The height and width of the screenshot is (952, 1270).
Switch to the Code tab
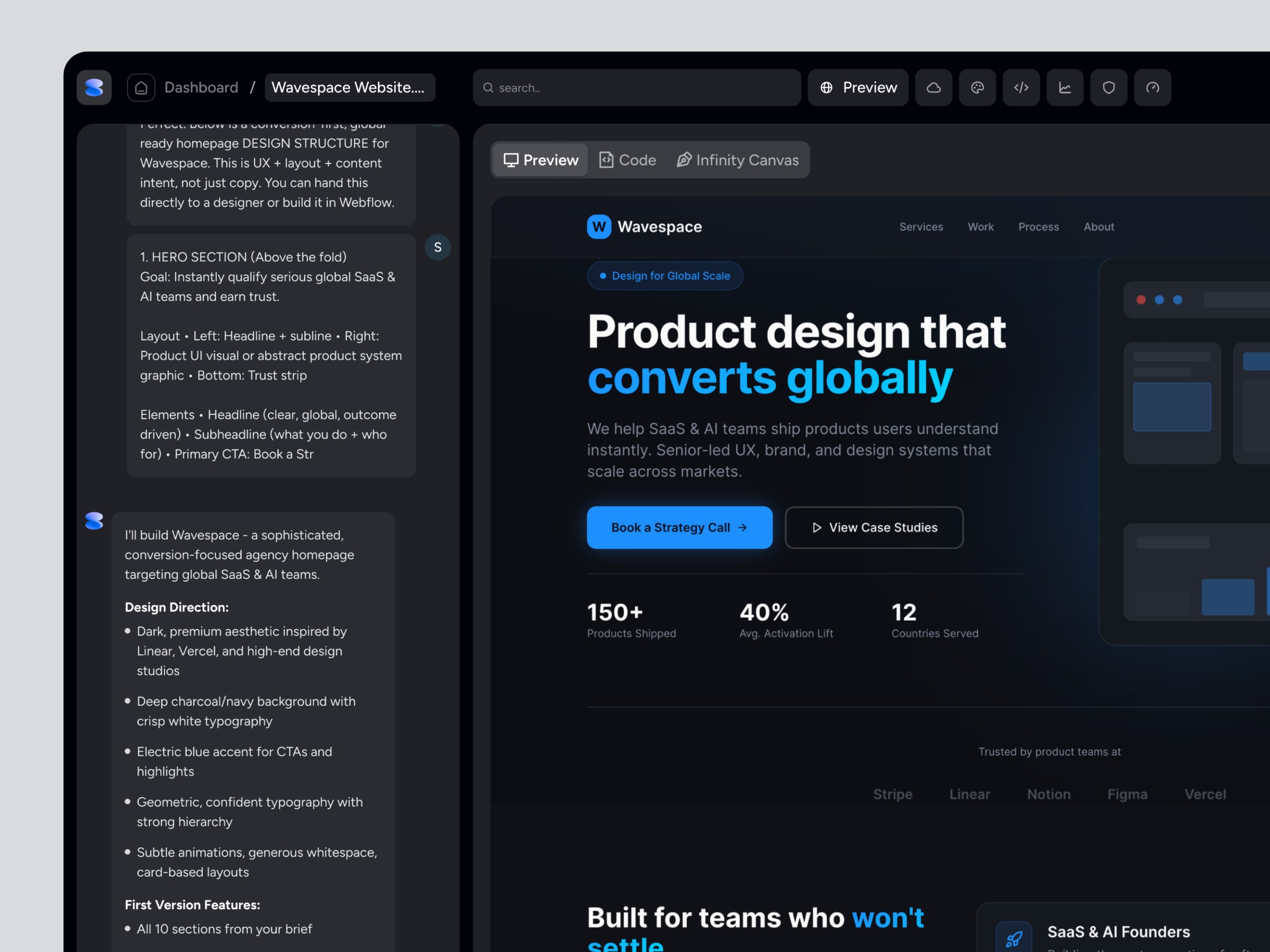tap(627, 160)
